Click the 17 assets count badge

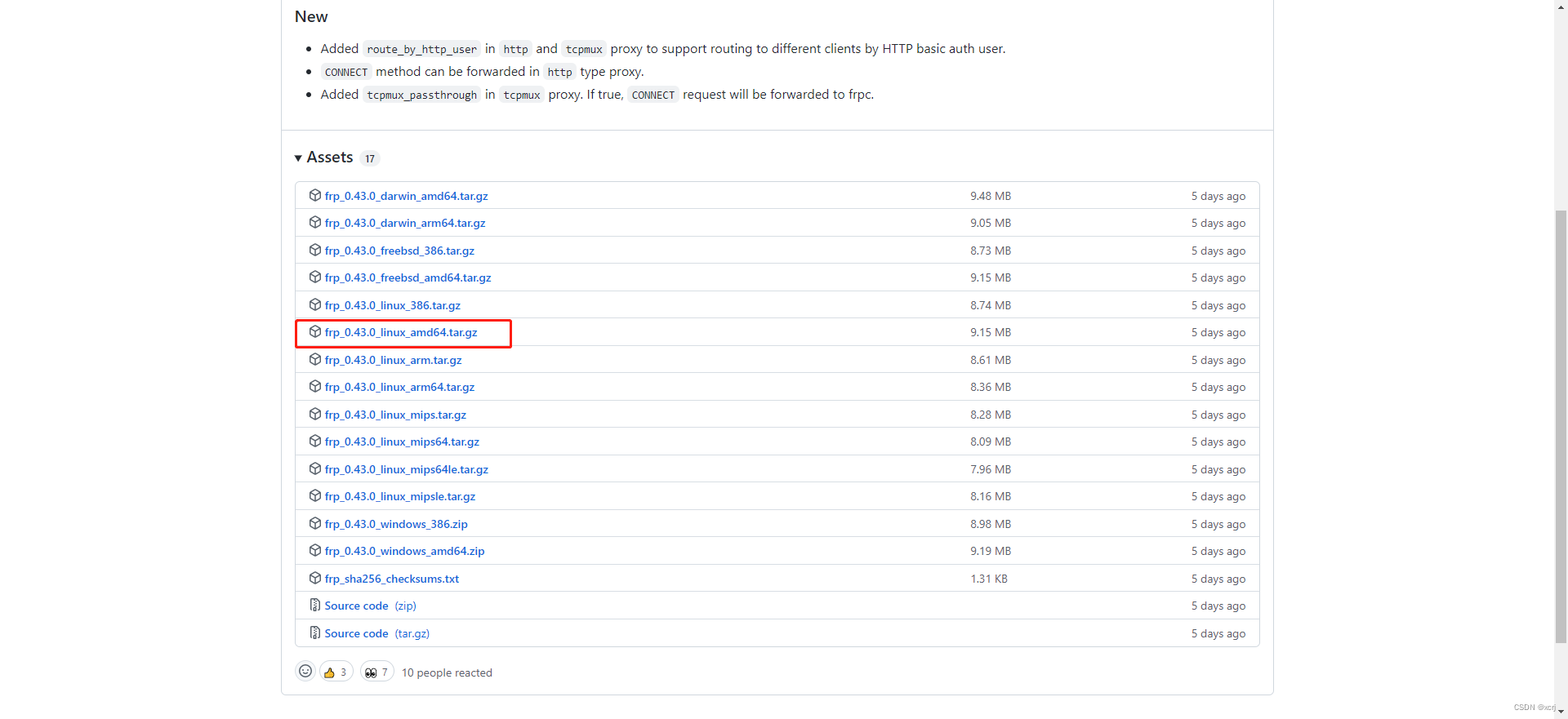[370, 158]
